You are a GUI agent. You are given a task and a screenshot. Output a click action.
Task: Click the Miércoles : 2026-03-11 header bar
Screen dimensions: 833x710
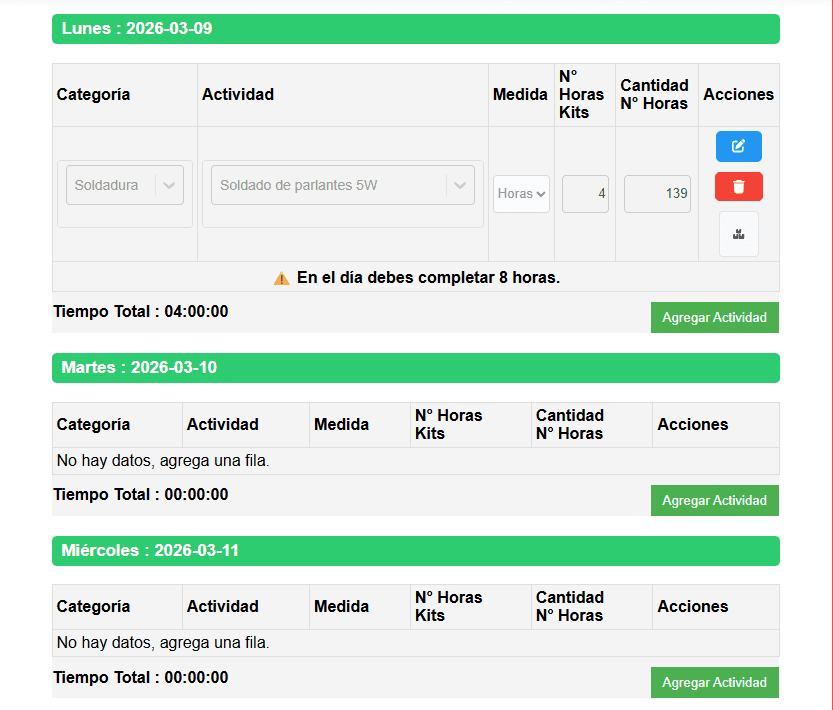(x=415, y=551)
